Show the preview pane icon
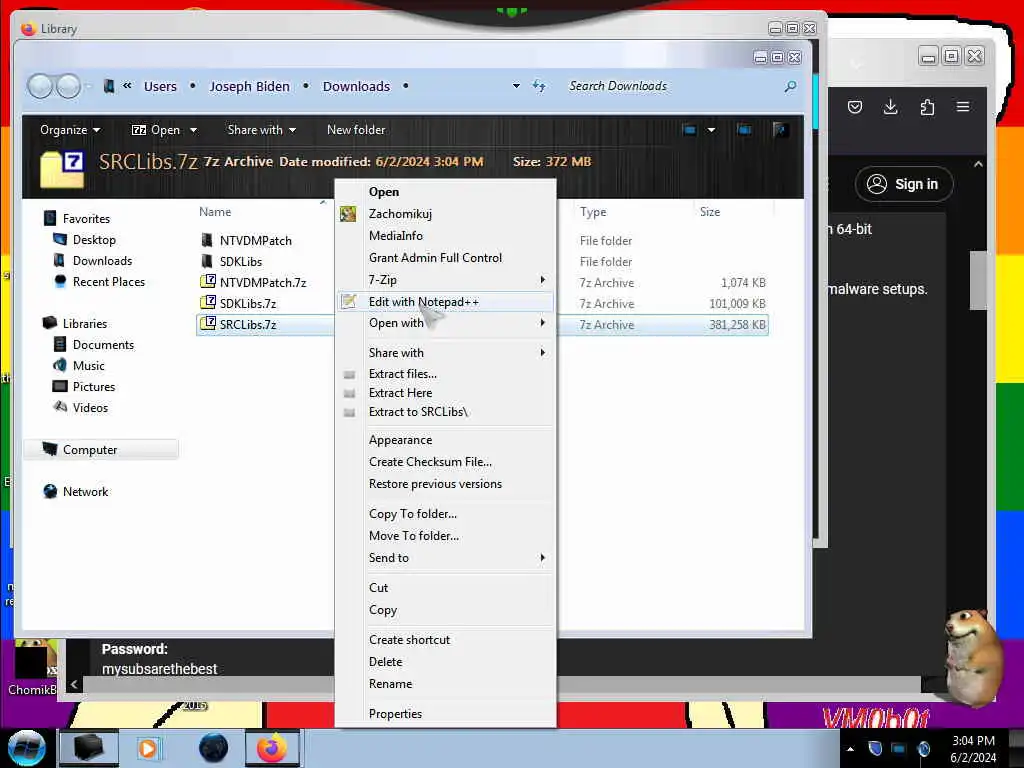Screen dimensions: 1024x768 (x=744, y=130)
